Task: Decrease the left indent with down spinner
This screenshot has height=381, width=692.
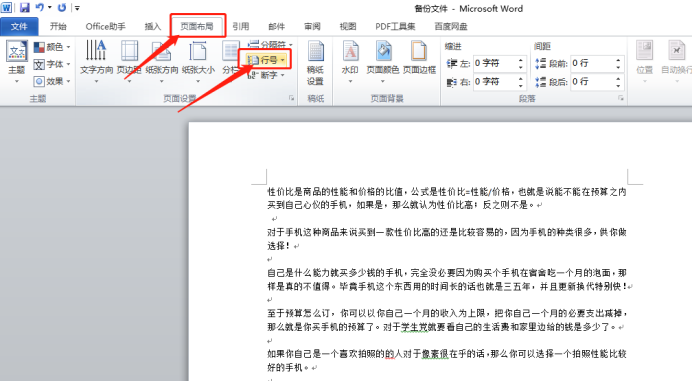Action: tap(521, 67)
